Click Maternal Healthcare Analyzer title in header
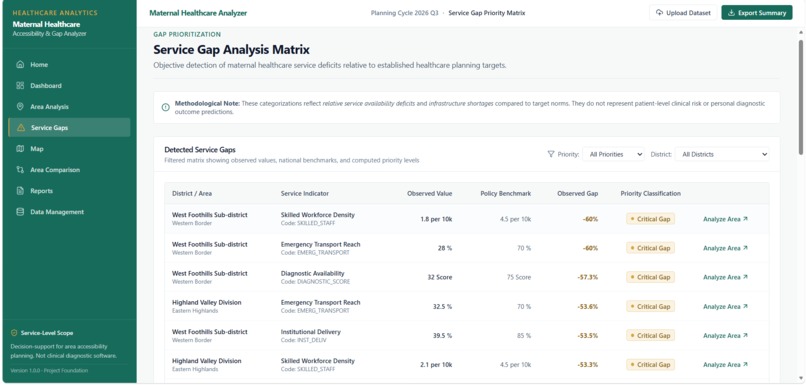Image resolution: width=806 pixels, height=385 pixels. (198, 13)
